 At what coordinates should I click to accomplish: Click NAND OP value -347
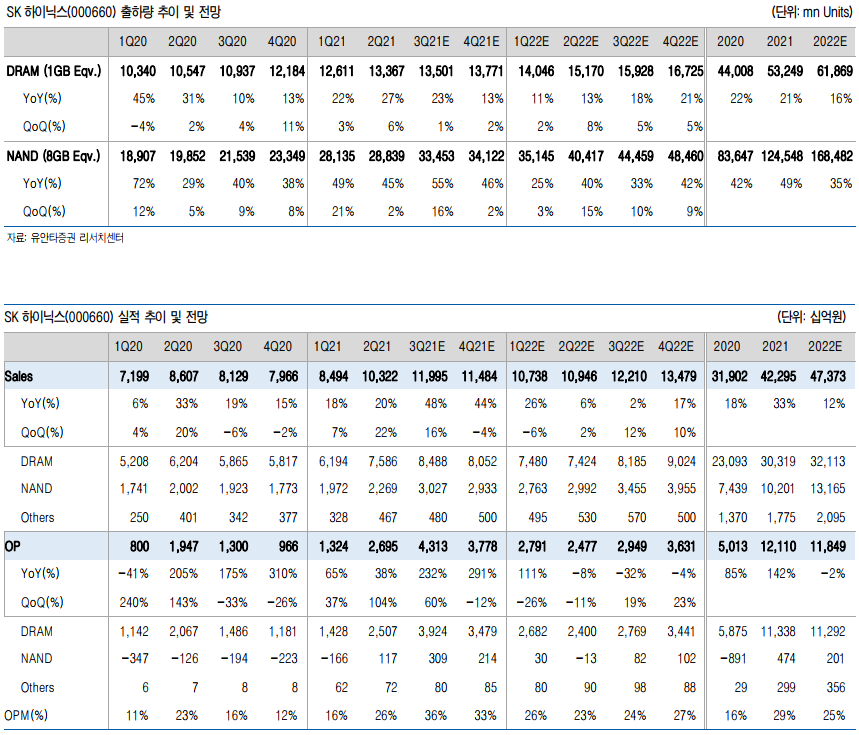[134, 658]
